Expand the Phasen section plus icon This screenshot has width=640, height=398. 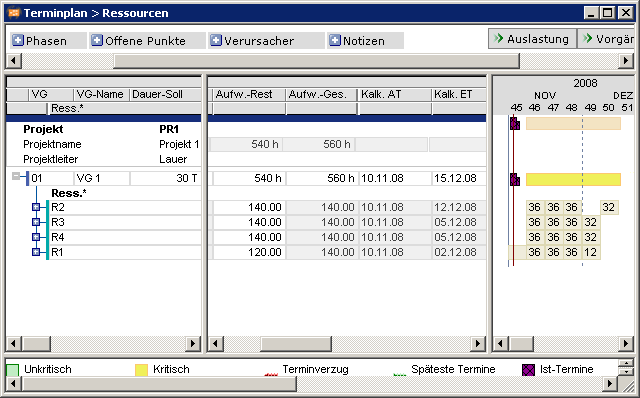[18, 40]
